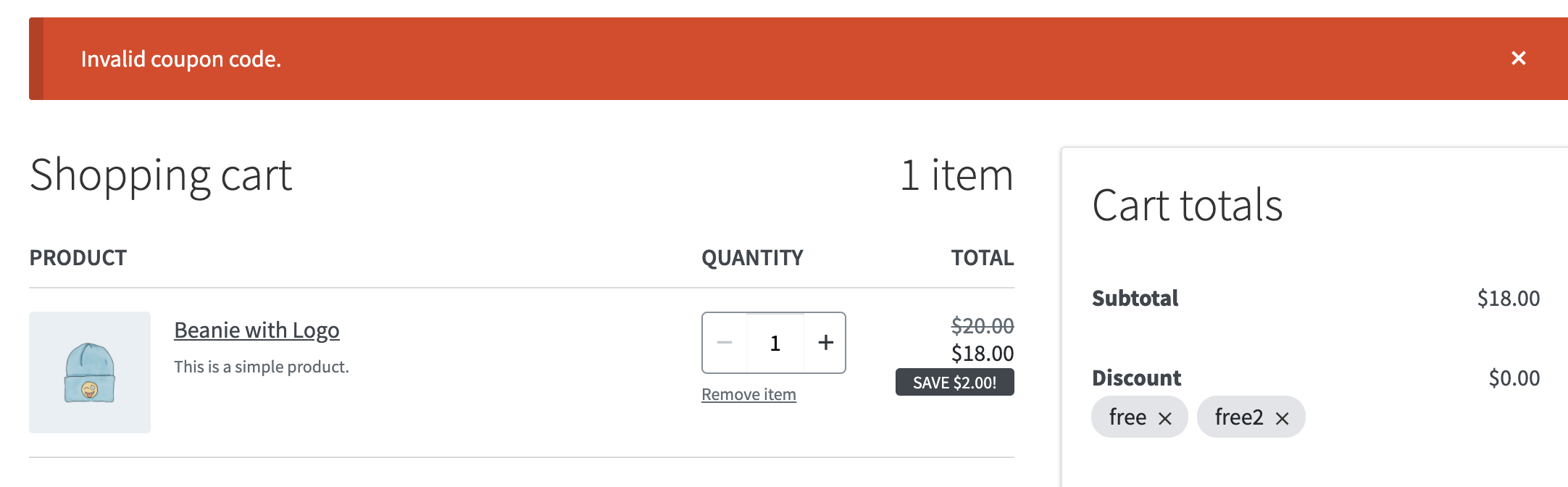1568x487 pixels.
Task: Click the SAVE $2.00 badge
Action: pyautogui.click(x=954, y=381)
